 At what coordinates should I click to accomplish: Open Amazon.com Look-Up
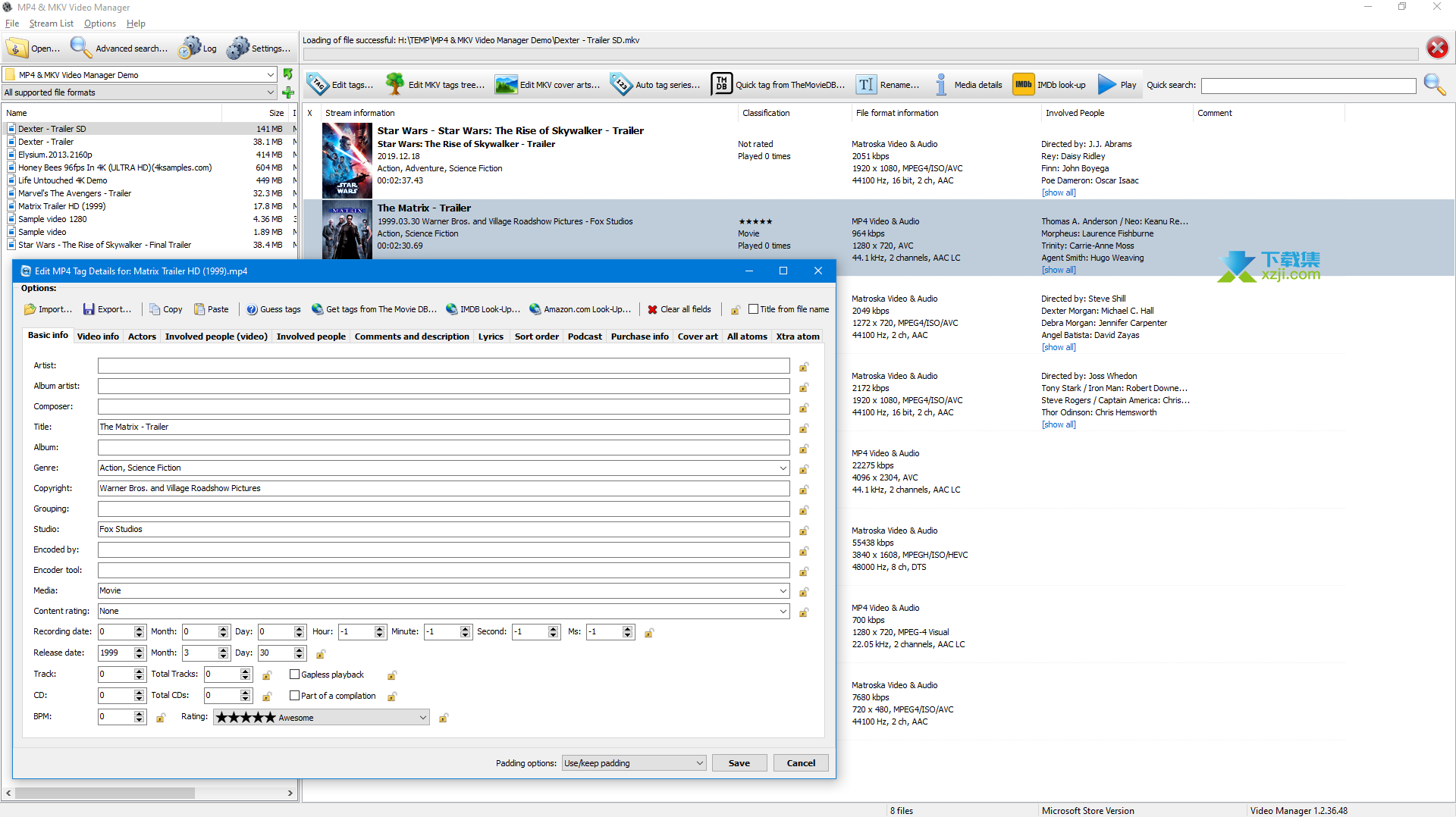pos(580,309)
